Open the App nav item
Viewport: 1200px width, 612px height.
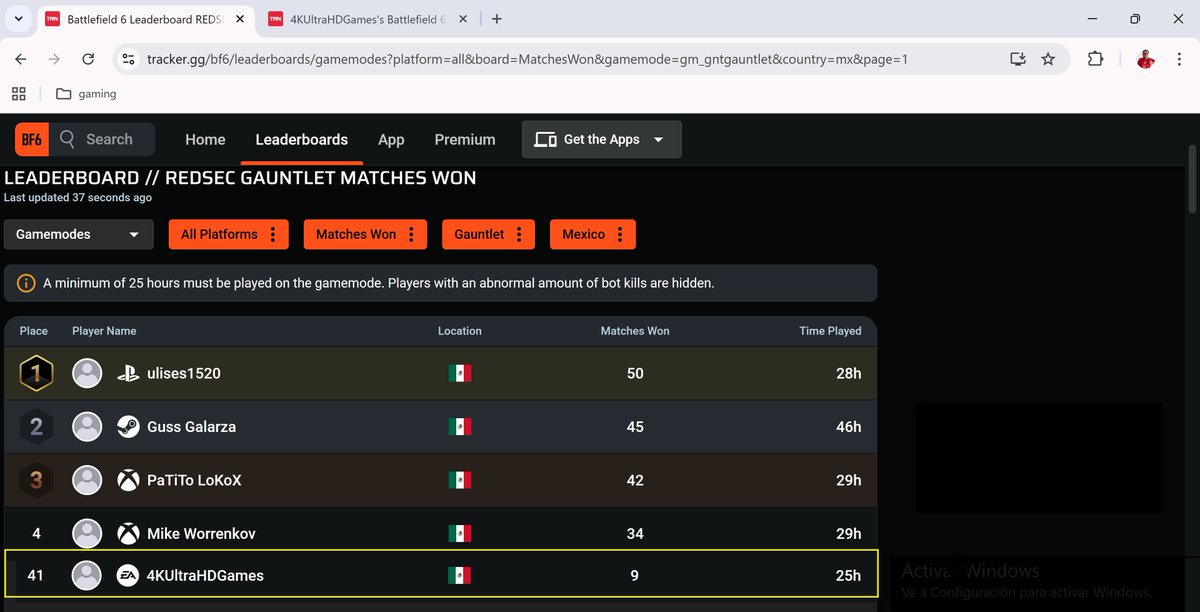[x=391, y=140]
